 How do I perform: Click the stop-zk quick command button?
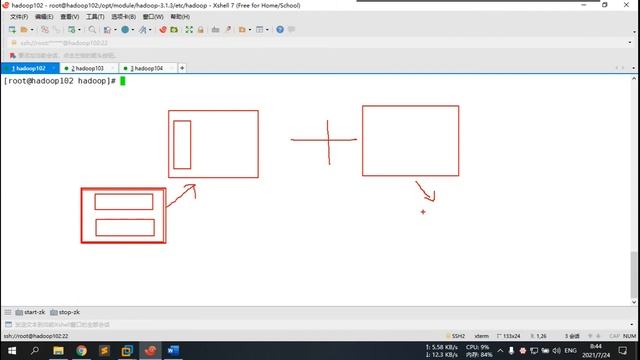65,312
